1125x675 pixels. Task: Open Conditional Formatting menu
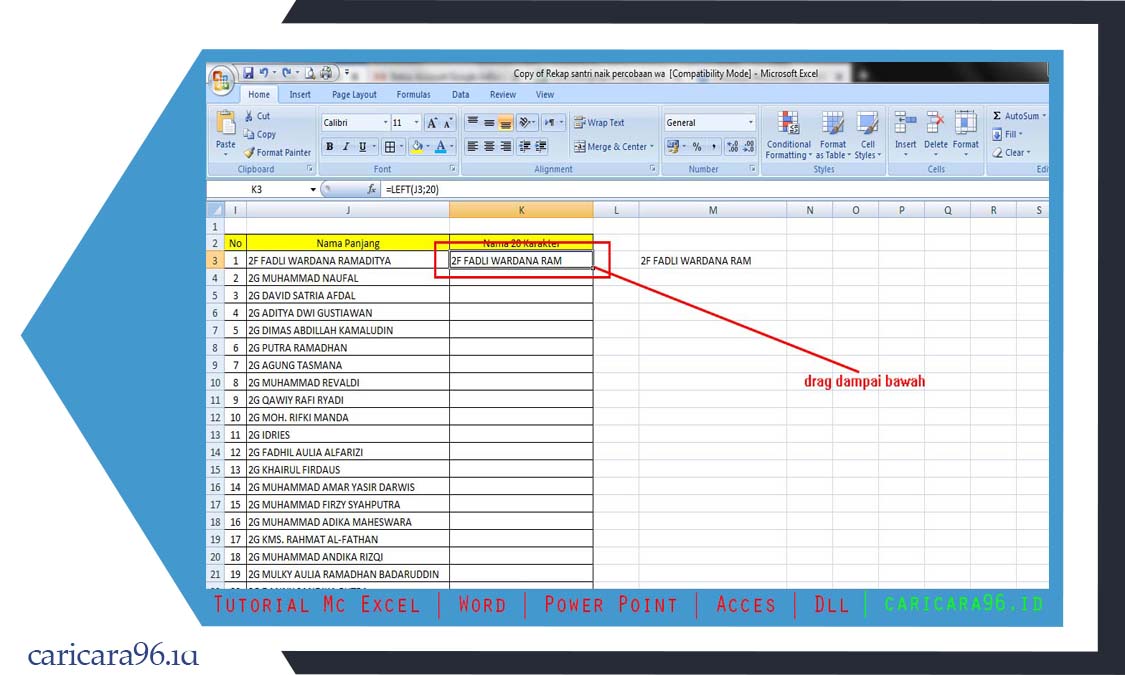pyautogui.click(x=789, y=136)
